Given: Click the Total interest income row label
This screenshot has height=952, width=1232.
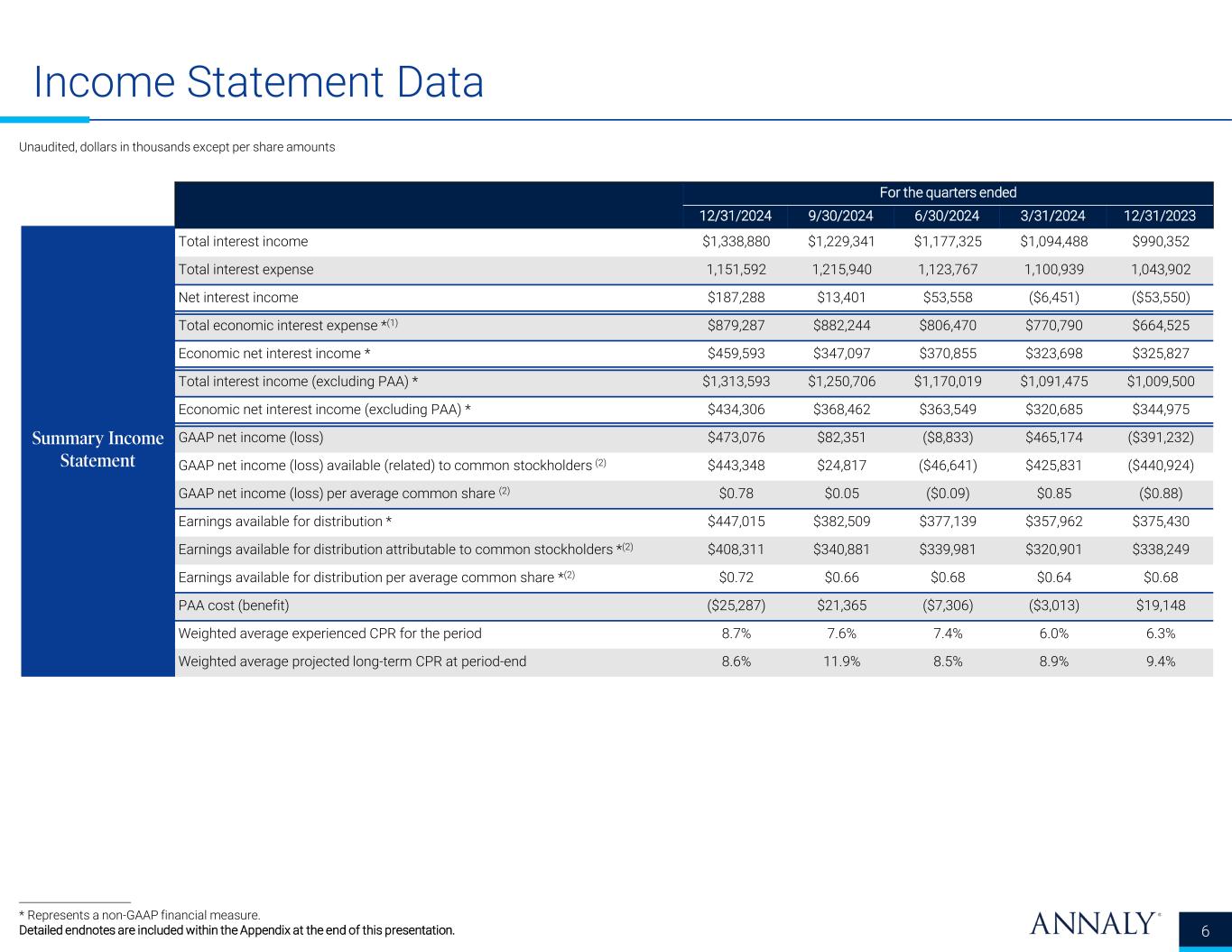Looking at the screenshot, I should click(243, 242).
